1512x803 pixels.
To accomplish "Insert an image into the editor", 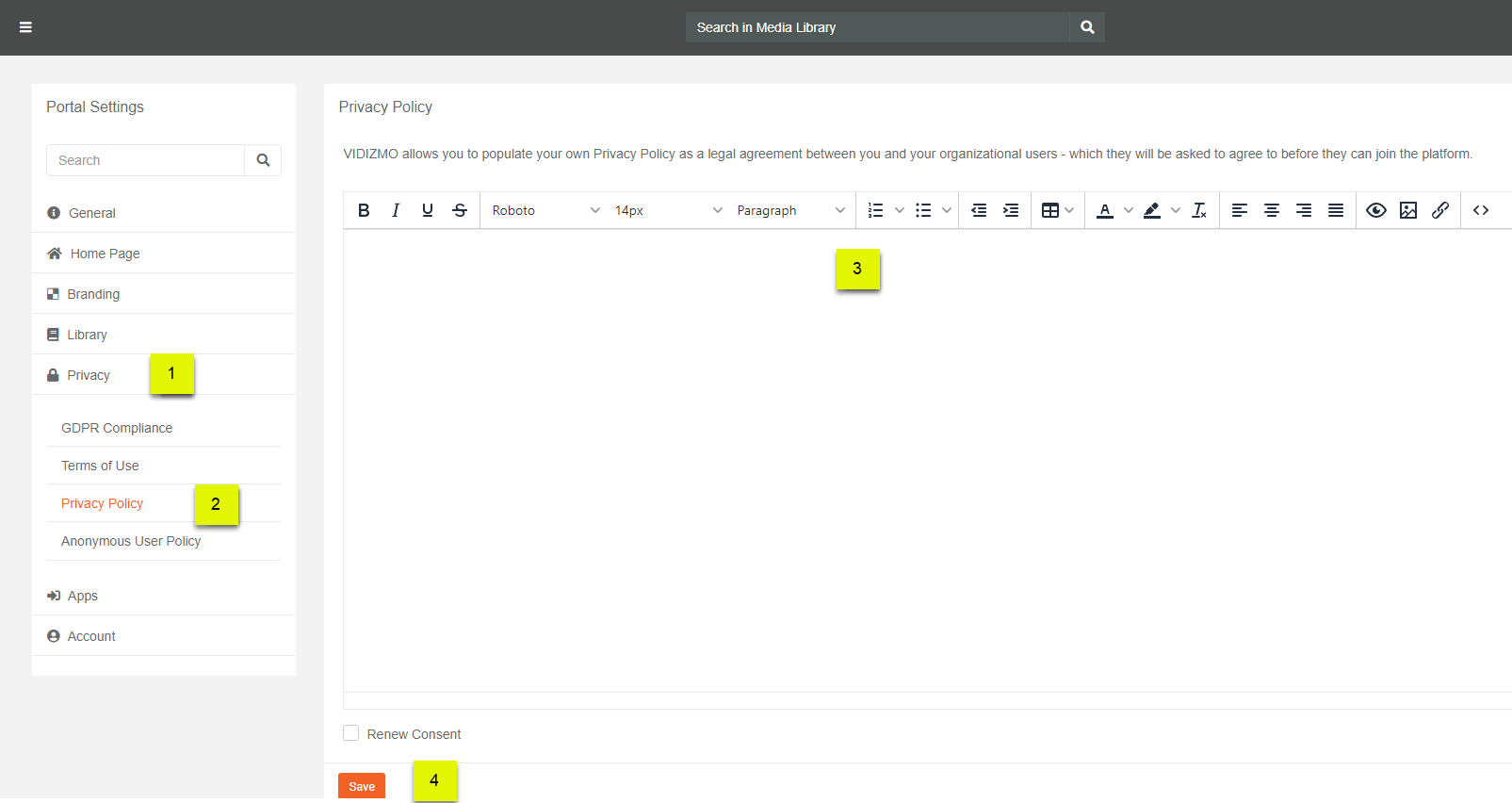I will [x=1408, y=210].
